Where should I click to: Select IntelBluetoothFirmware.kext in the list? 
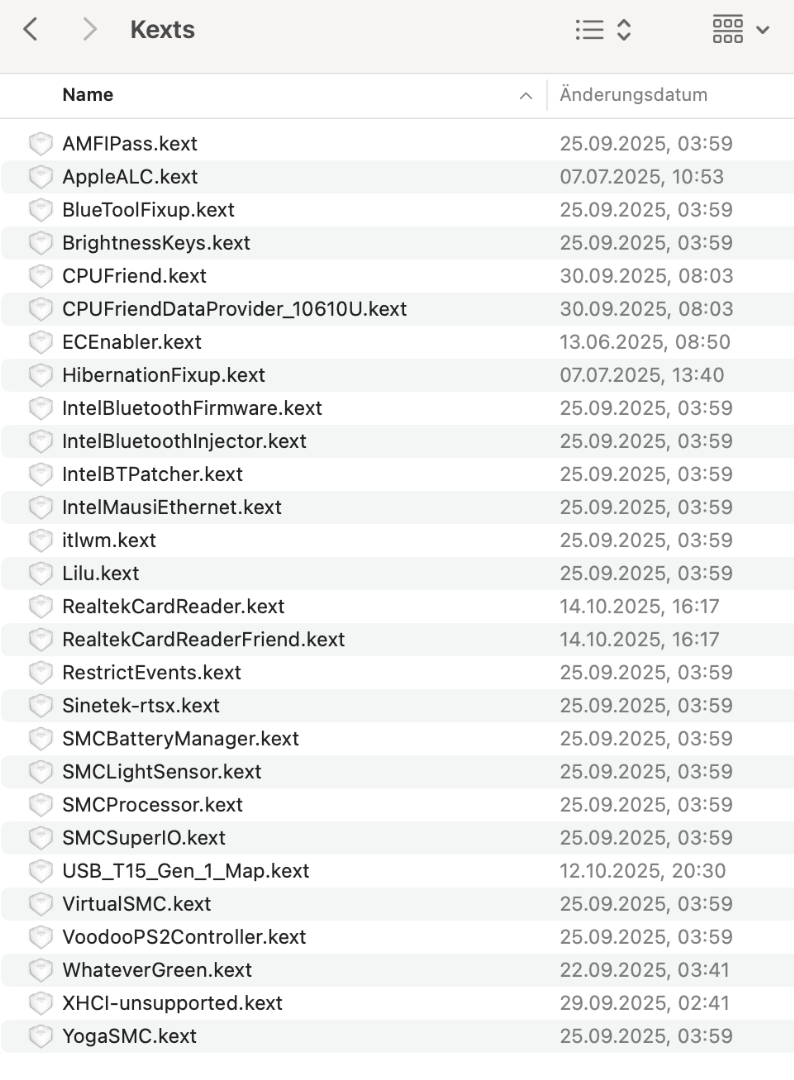point(192,409)
